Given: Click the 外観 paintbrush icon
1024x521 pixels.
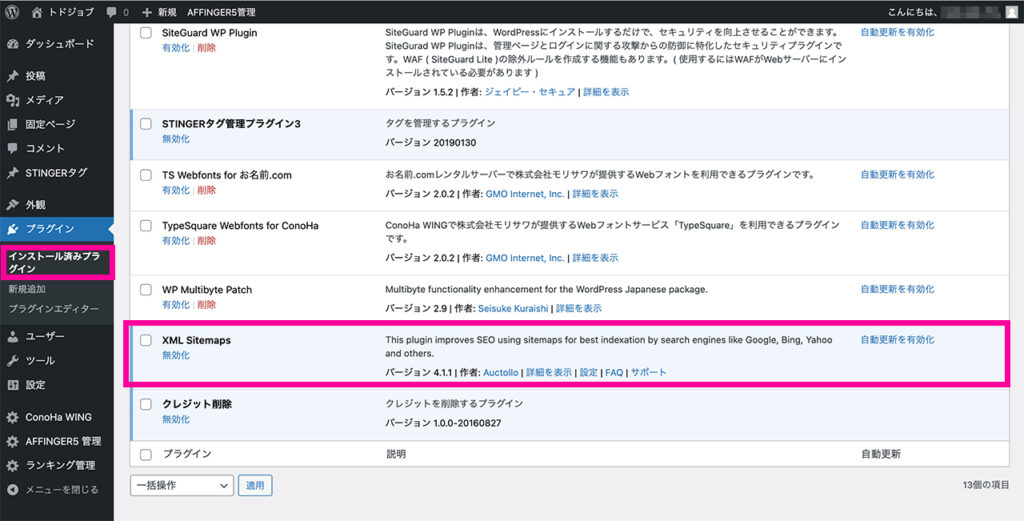Looking at the screenshot, I should [x=12, y=204].
